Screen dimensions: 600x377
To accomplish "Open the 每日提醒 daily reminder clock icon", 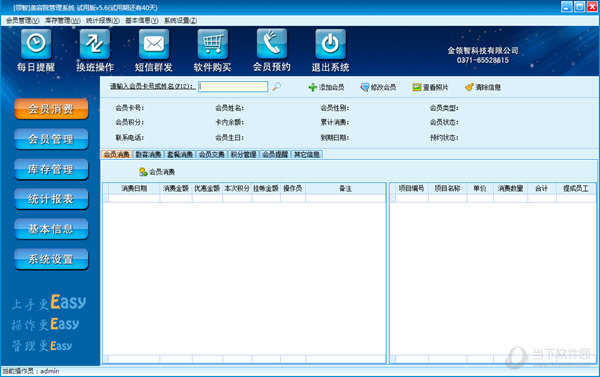I will [x=36, y=44].
